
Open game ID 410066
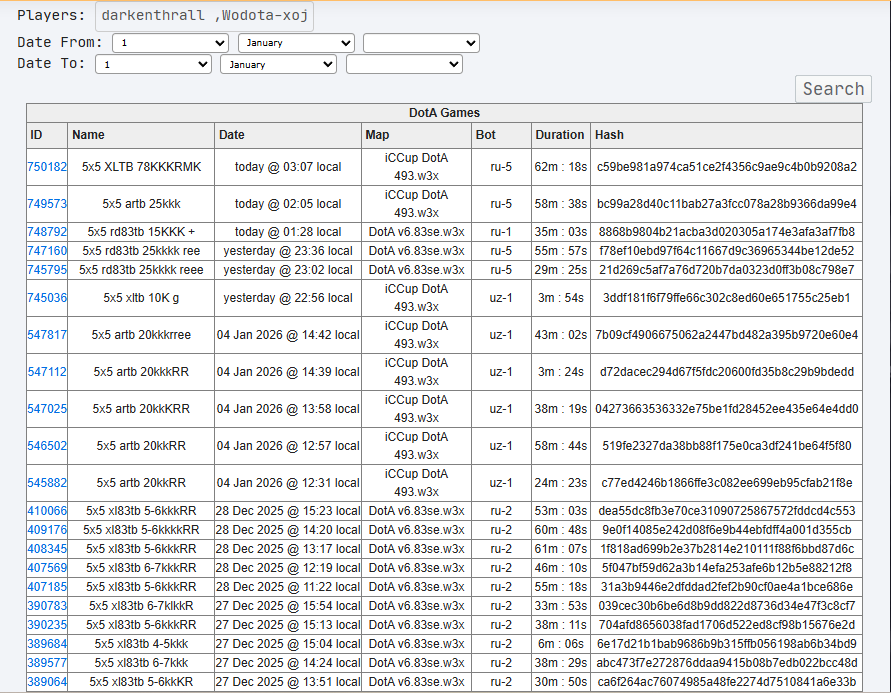coord(47,511)
